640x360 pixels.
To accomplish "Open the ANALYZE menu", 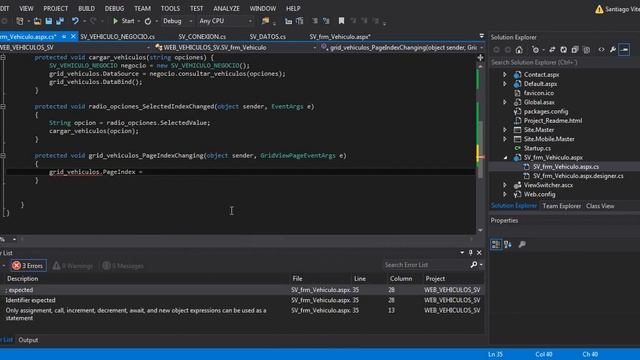I will [x=227, y=8].
